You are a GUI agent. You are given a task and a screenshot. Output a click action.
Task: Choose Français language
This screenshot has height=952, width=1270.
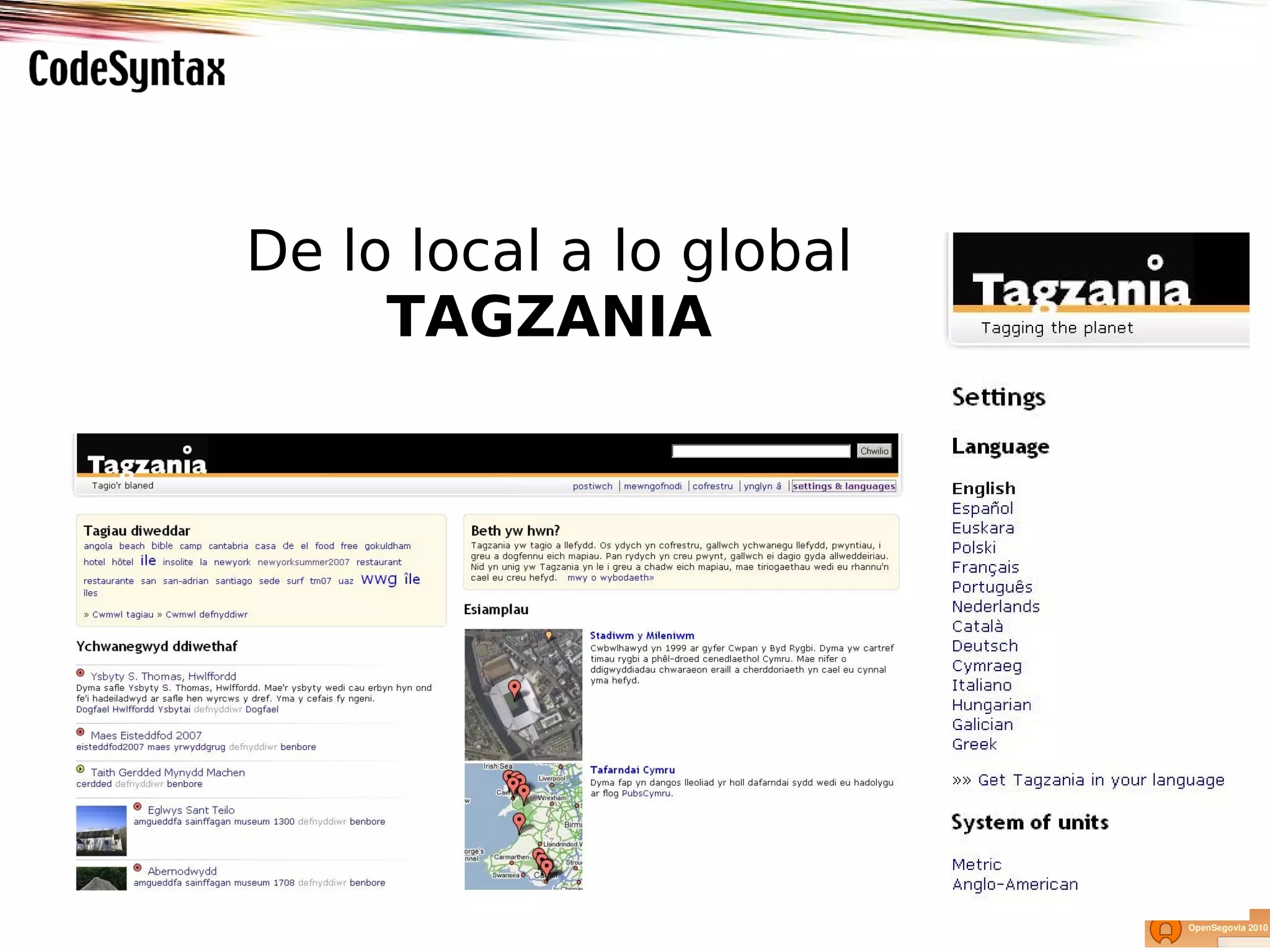(x=985, y=568)
